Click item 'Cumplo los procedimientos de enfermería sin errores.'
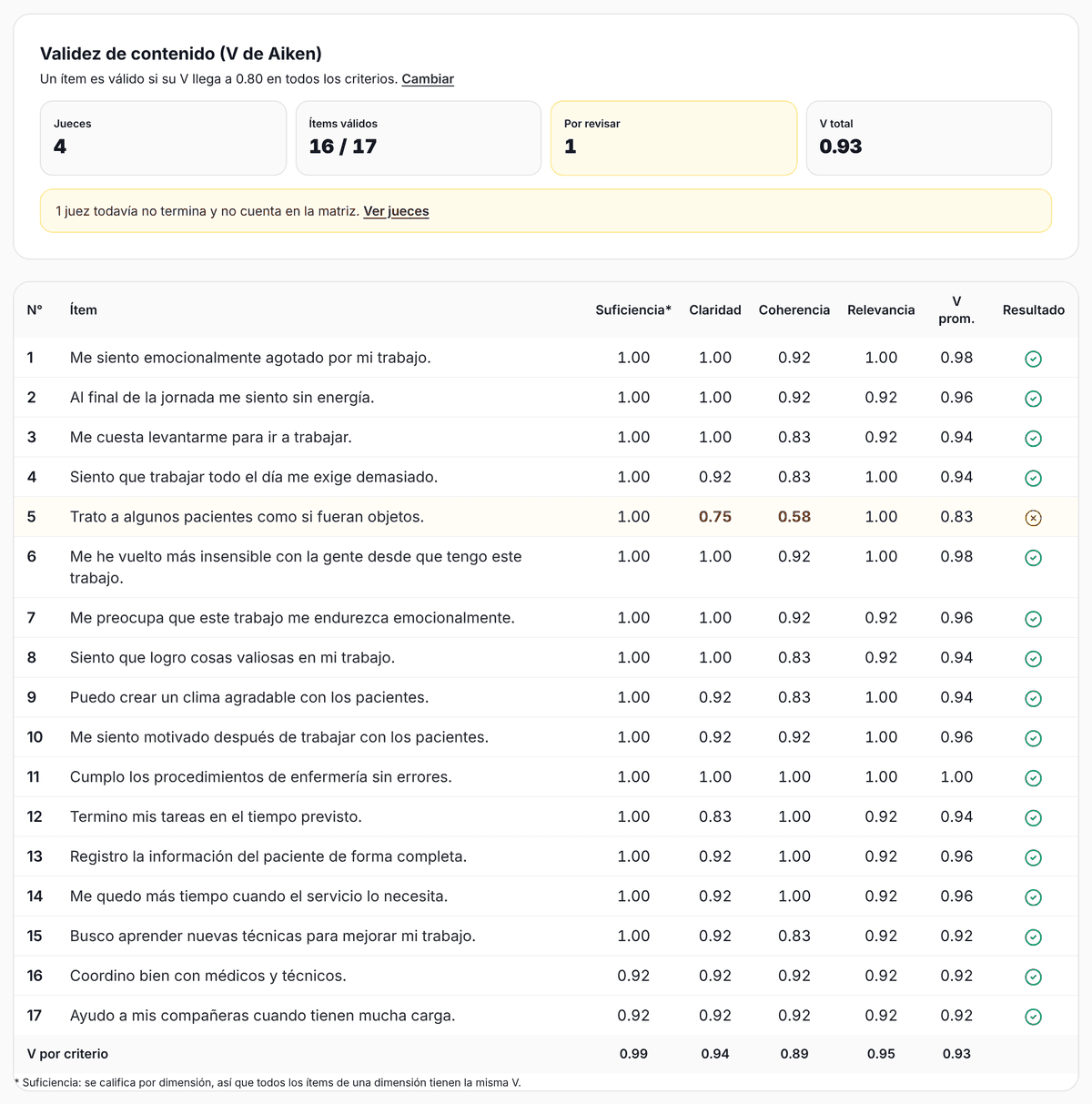The height and width of the screenshot is (1104, 1092). pos(261,777)
